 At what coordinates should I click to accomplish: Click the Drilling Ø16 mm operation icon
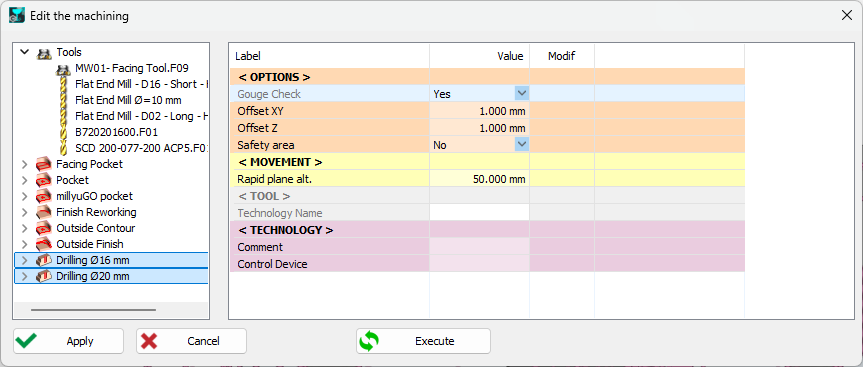point(43,260)
